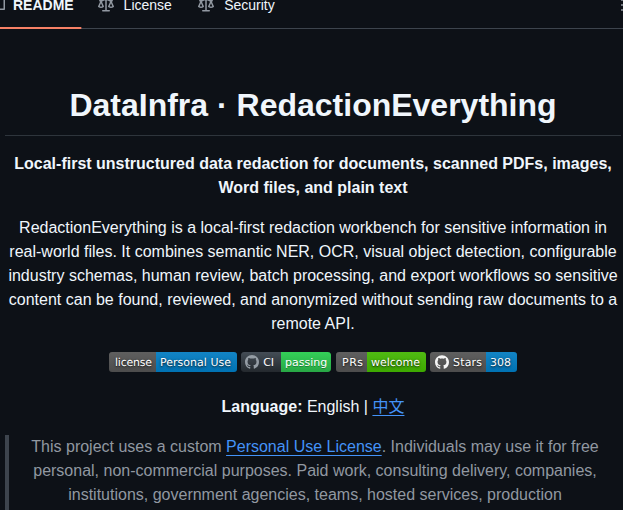Viewport: 623px width, 510px height.
Task: Open the CI passing badge
Action: (x=286, y=362)
